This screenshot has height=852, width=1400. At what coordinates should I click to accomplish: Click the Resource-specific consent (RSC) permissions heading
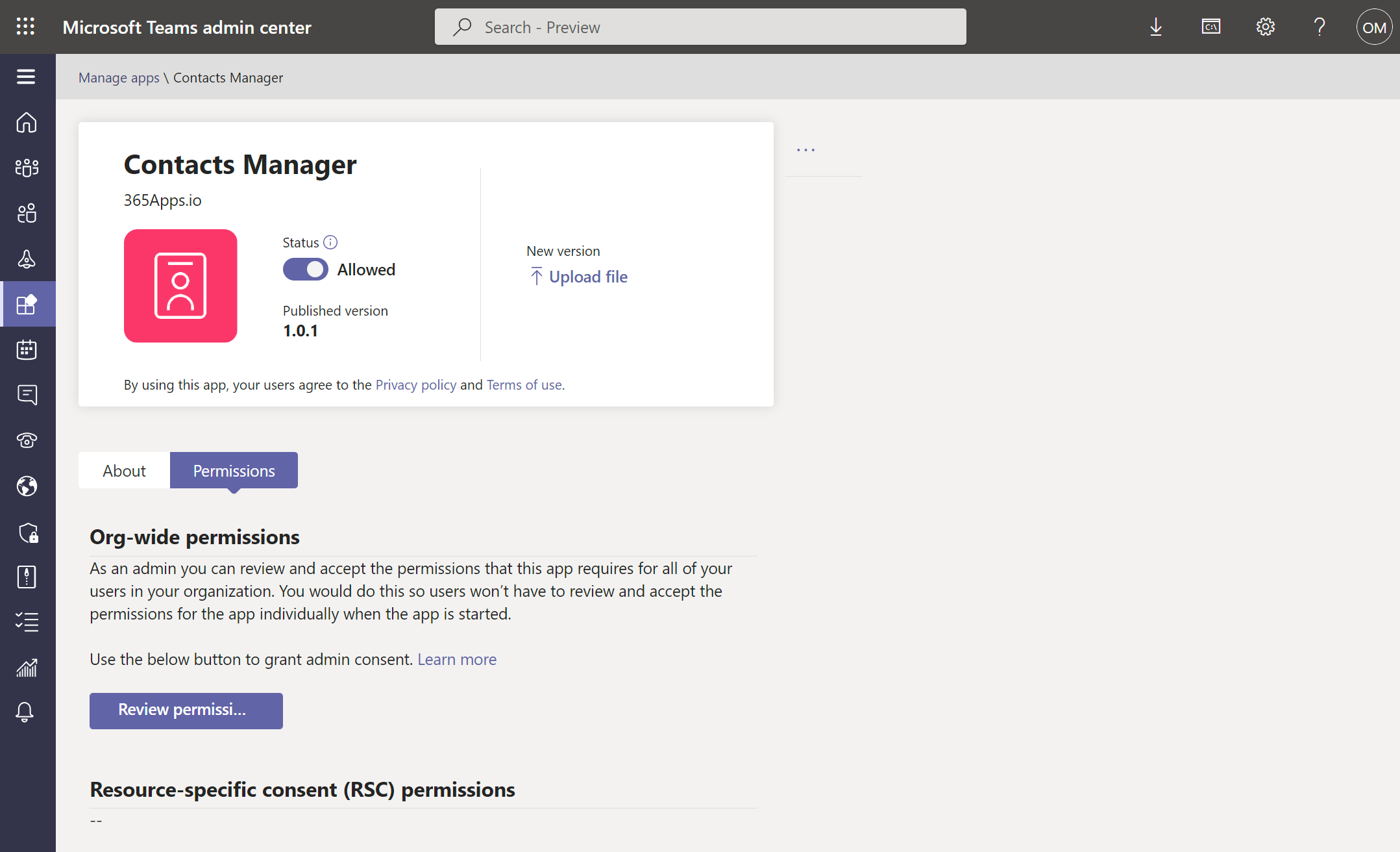302,790
